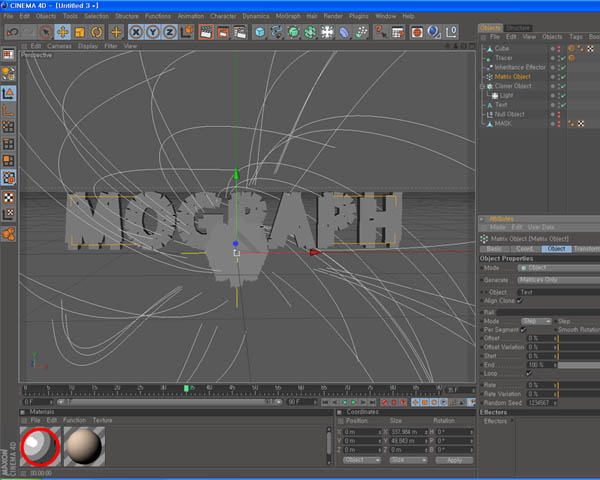Toggle Z axis lock
The width and height of the screenshot is (600, 480).
pyautogui.click(x=170, y=32)
